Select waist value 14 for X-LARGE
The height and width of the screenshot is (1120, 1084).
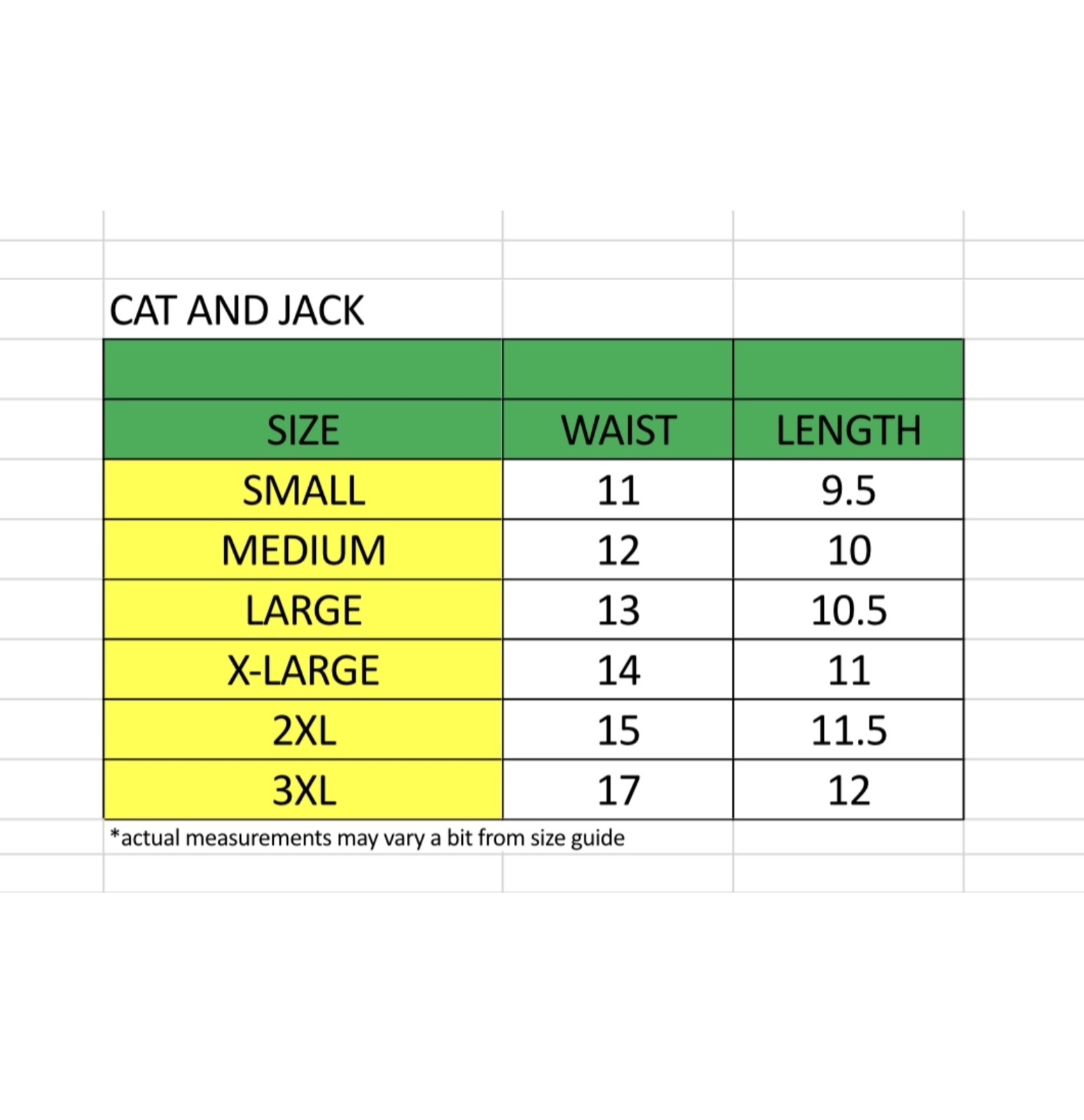[x=618, y=671]
